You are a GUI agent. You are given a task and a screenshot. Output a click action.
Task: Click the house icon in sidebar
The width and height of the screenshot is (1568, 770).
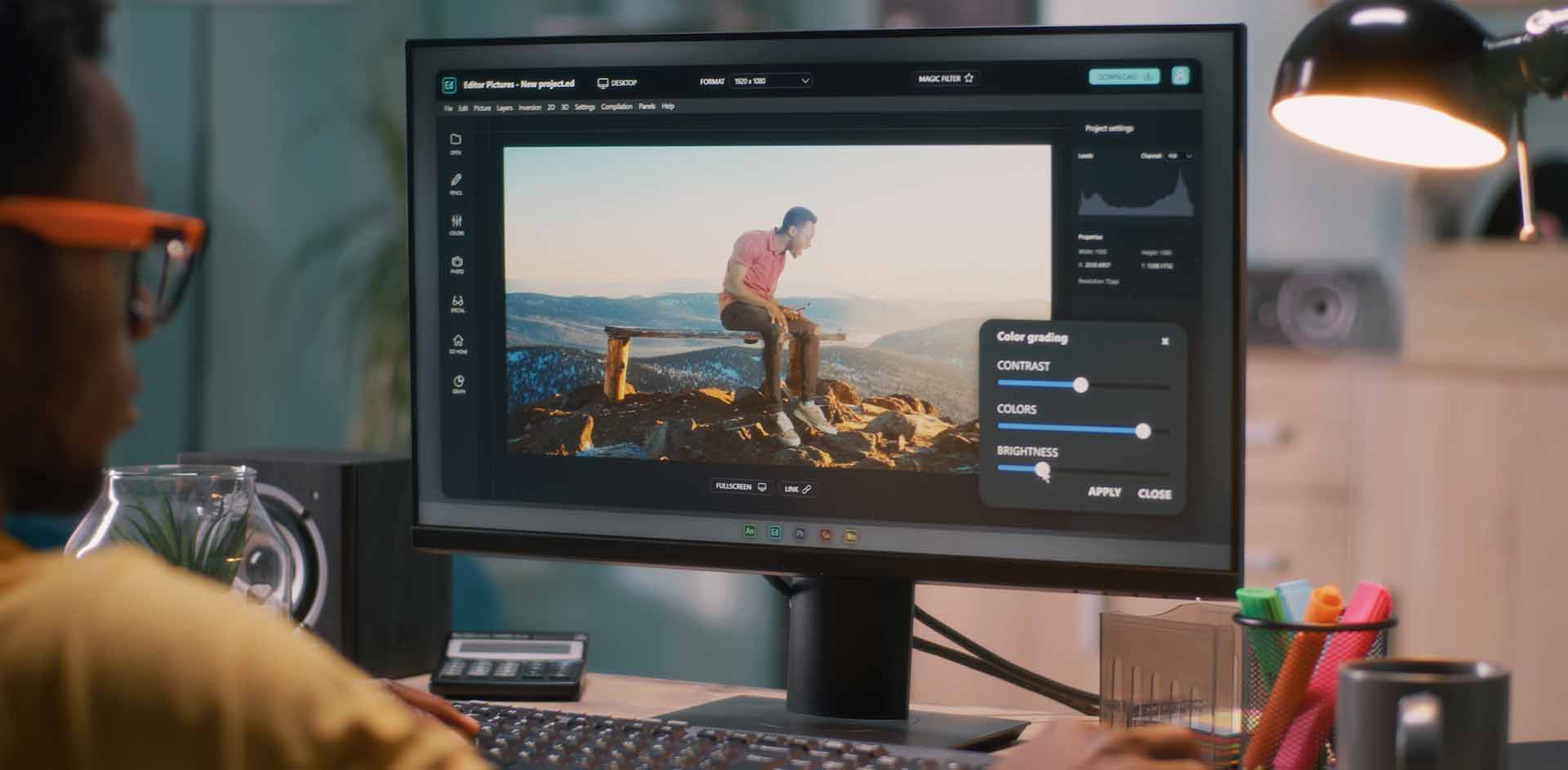pyautogui.click(x=458, y=340)
